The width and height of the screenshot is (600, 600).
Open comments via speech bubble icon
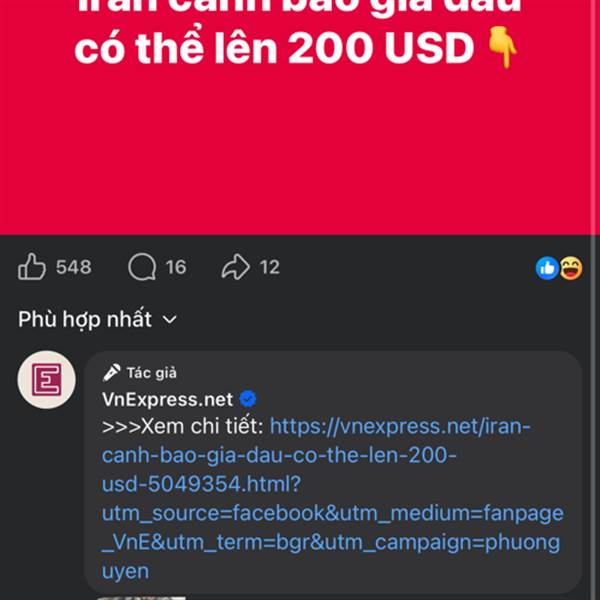pos(142,267)
